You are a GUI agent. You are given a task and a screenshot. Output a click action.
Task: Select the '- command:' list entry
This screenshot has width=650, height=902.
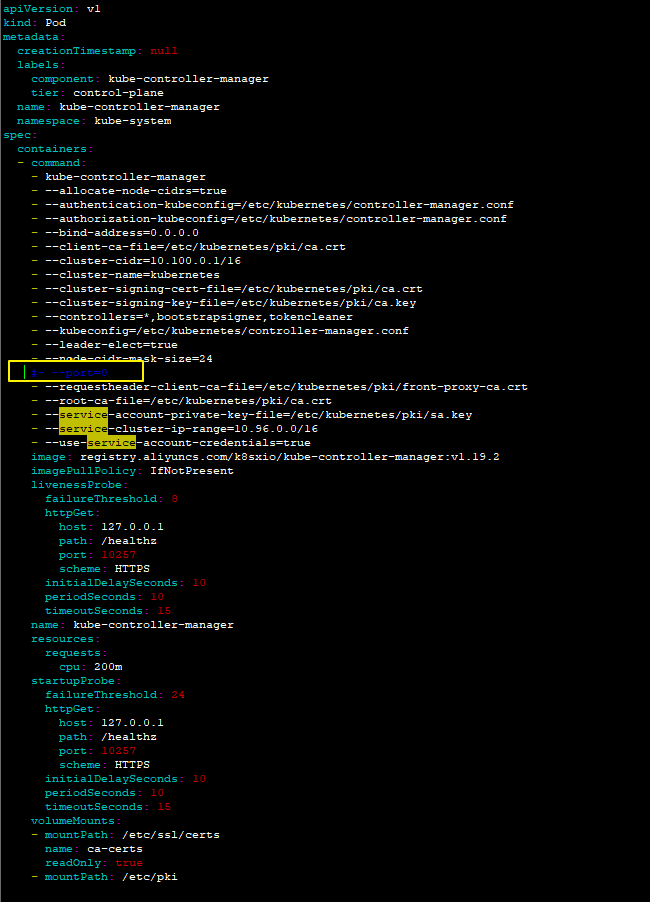tap(51, 163)
